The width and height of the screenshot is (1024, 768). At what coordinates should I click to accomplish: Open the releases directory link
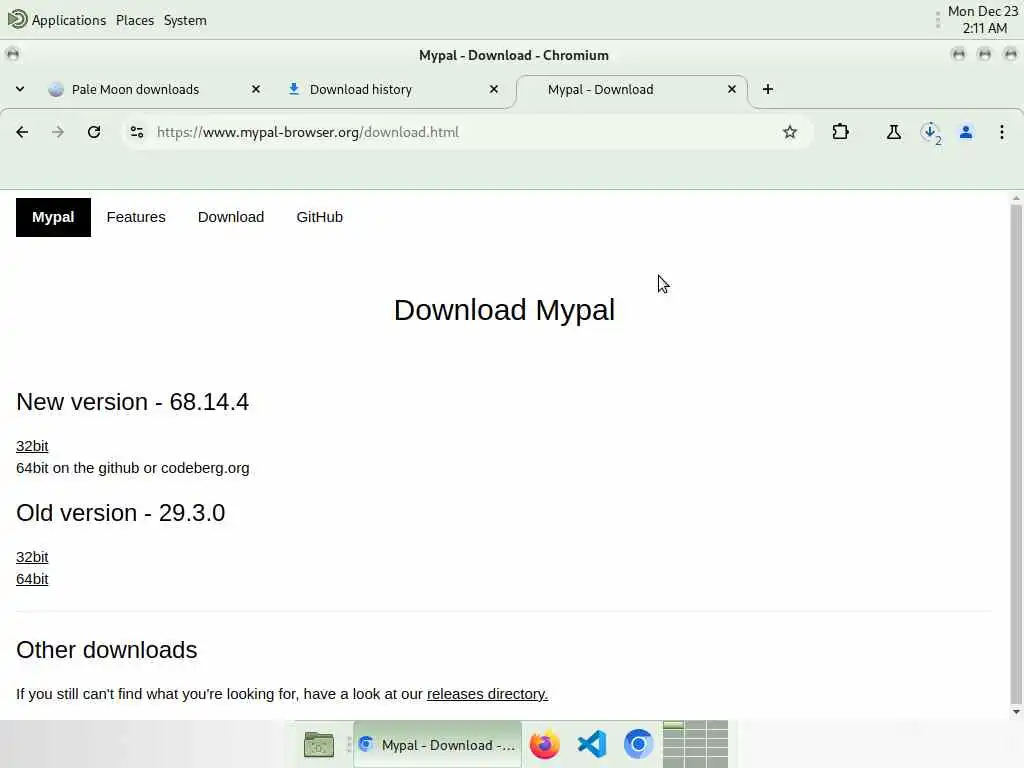coord(487,694)
